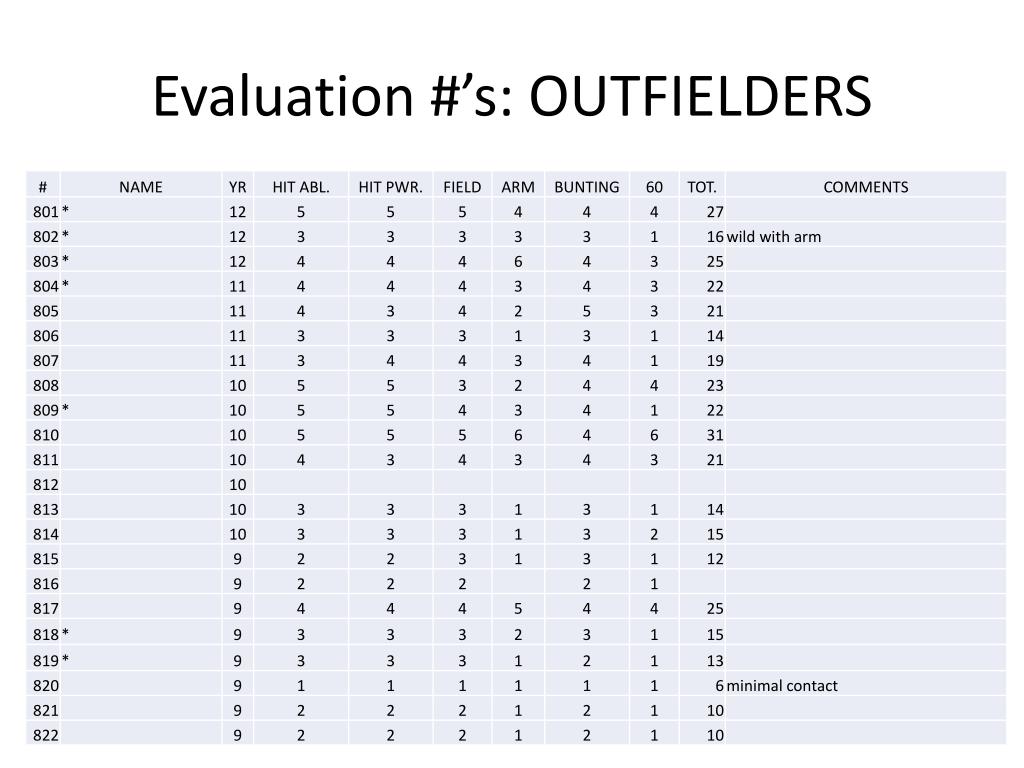Viewport: 1024px width, 768px height.
Task: Select player number 801 cell
Action: (43, 212)
